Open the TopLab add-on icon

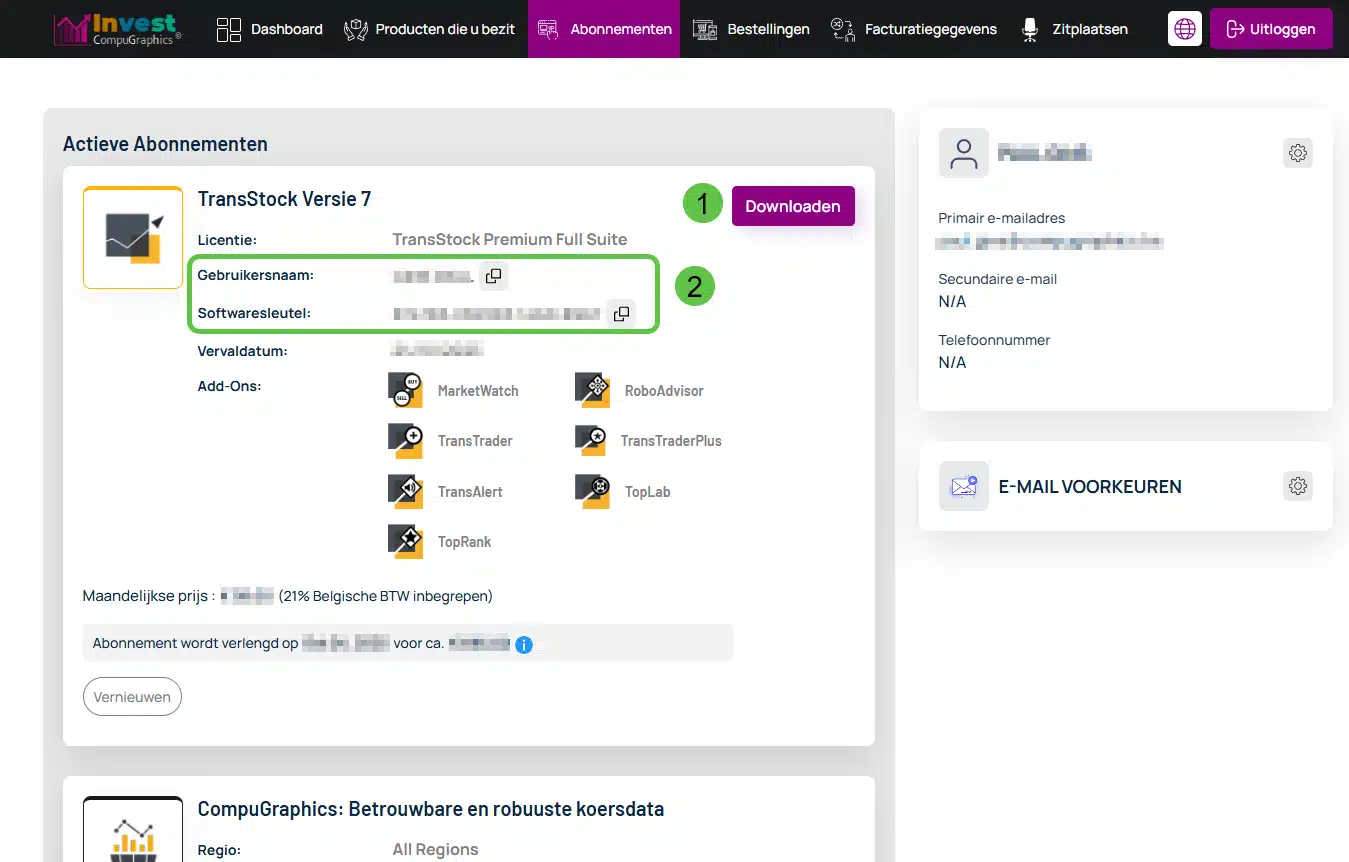click(592, 491)
